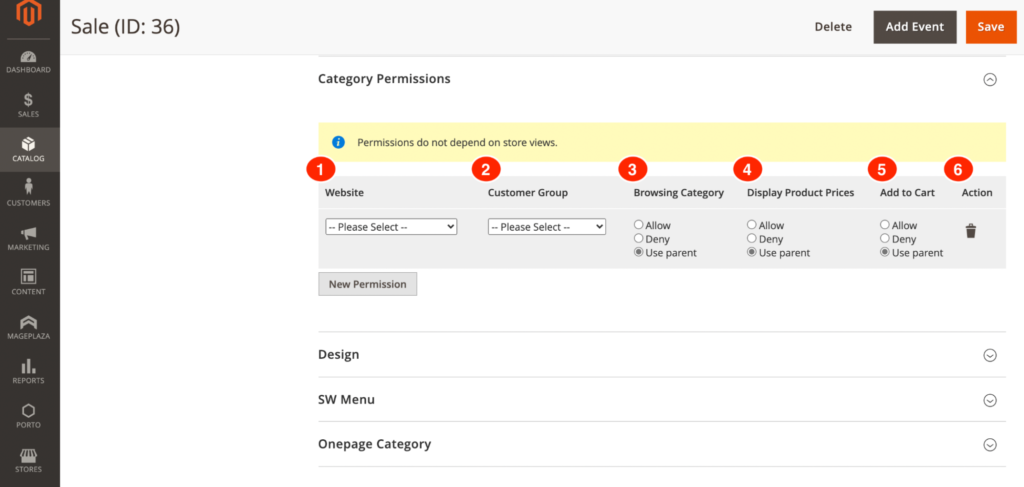Expand the Onepage Category section chevron

point(990,445)
